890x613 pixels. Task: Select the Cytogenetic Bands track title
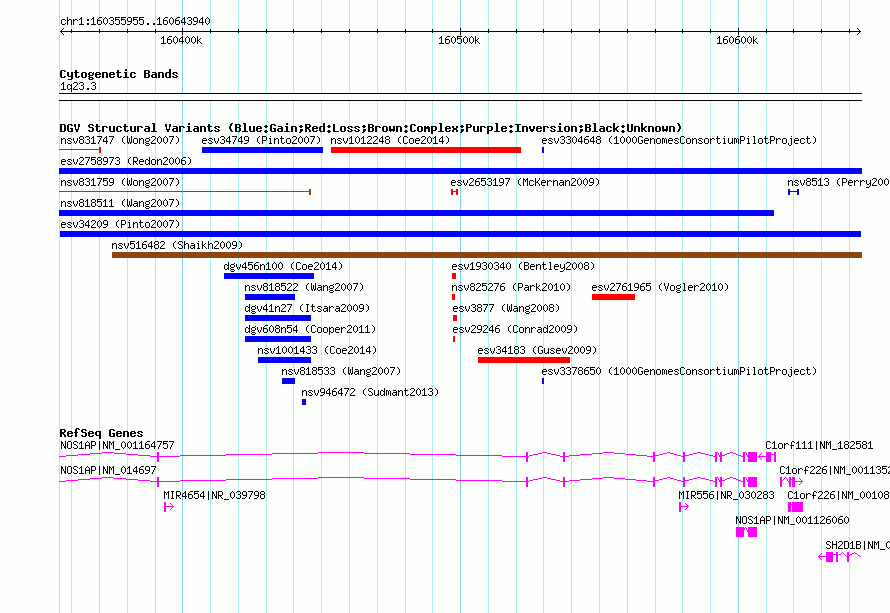119,74
